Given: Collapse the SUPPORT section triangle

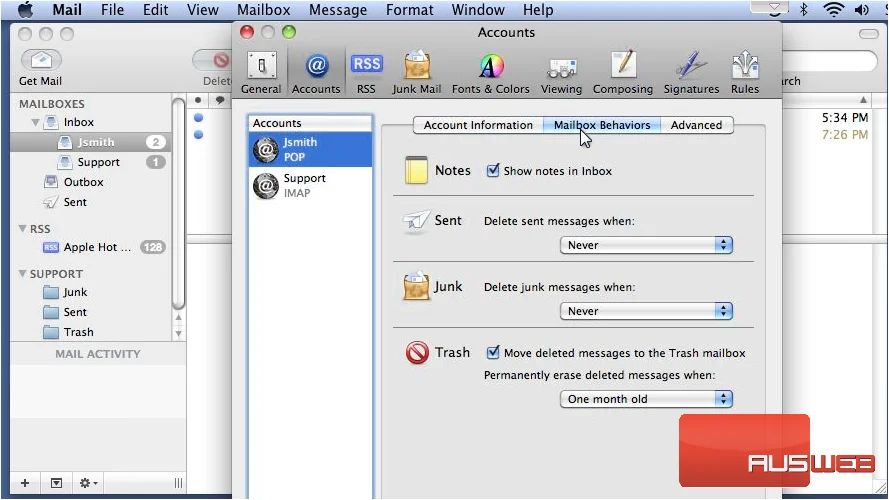Looking at the screenshot, I should pyautogui.click(x=23, y=274).
